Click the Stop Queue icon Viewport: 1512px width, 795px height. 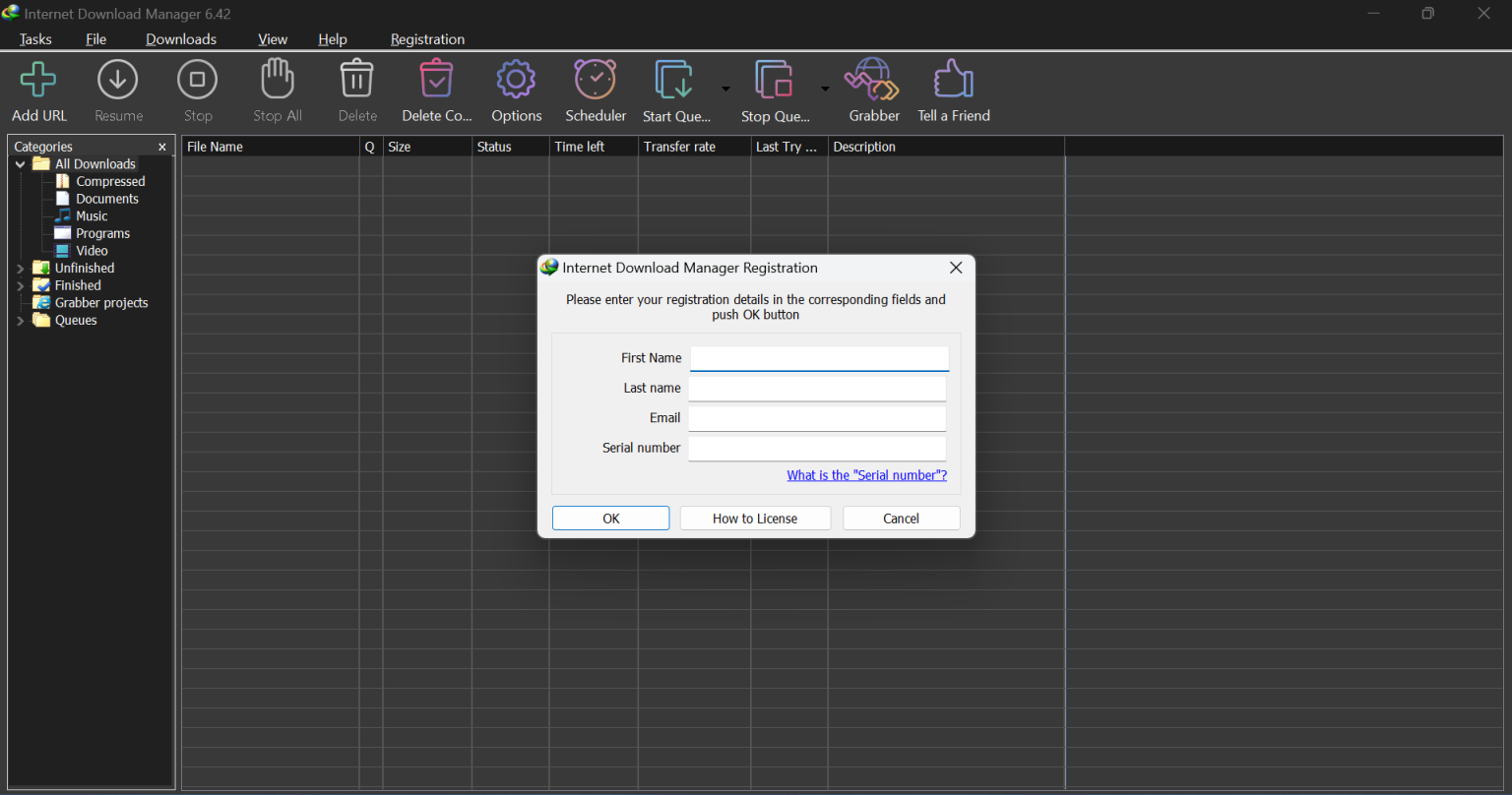point(775,80)
